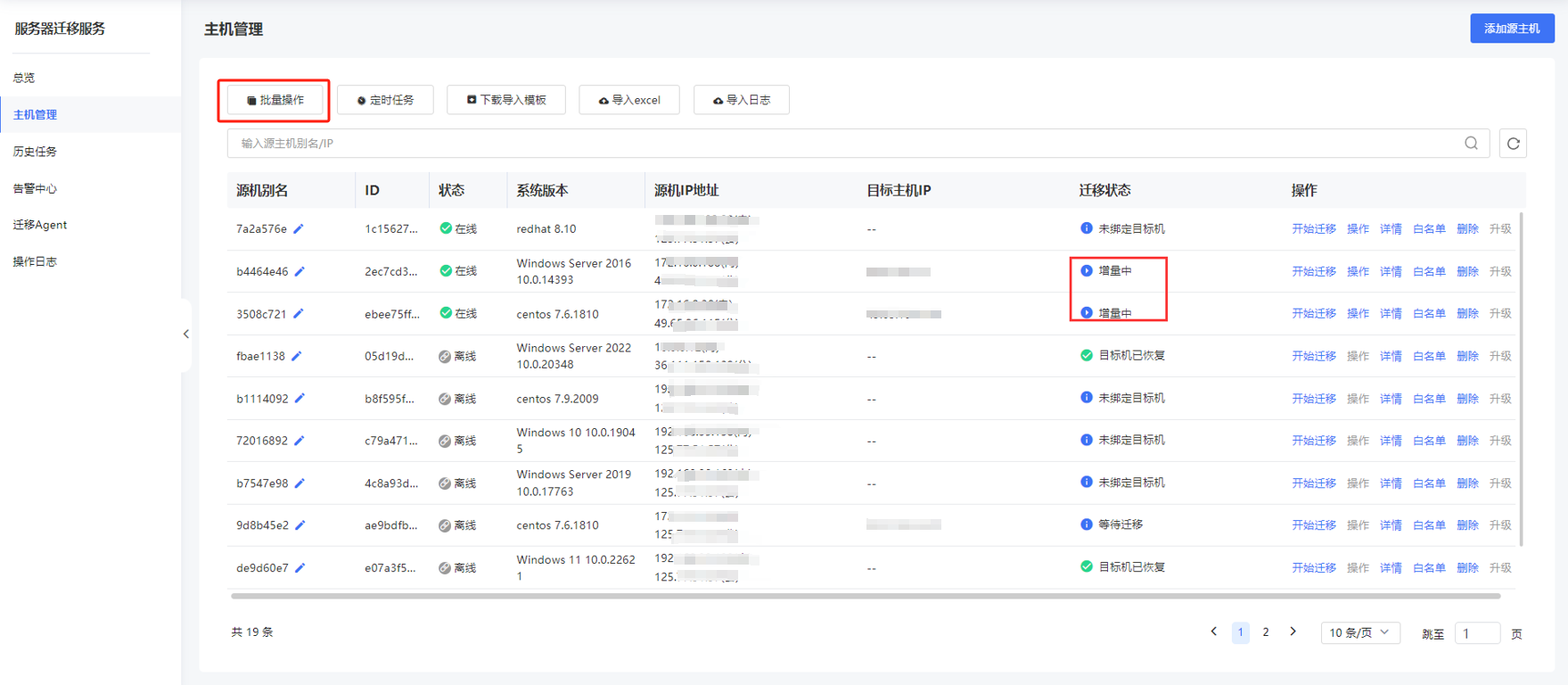Edit alias pencil icon for 7a2a576e
The image size is (1568, 685).
(x=299, y=229)
